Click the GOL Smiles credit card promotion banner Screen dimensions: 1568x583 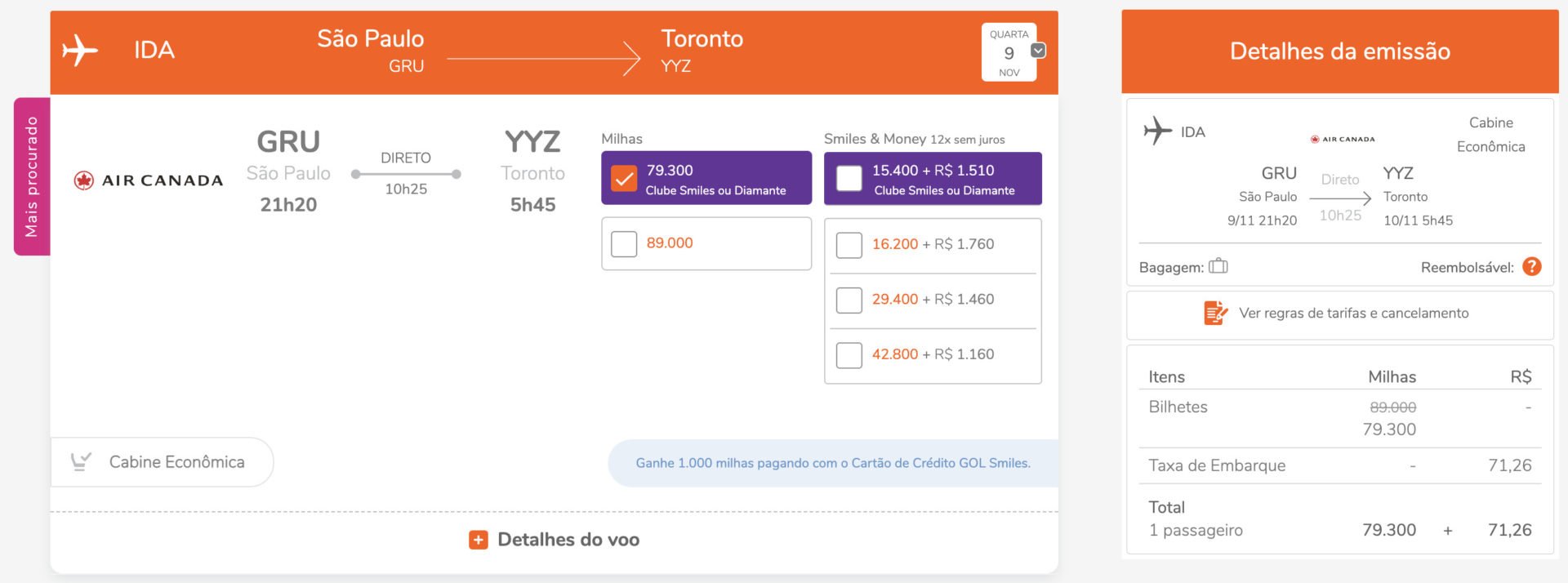tap(833, 463)
